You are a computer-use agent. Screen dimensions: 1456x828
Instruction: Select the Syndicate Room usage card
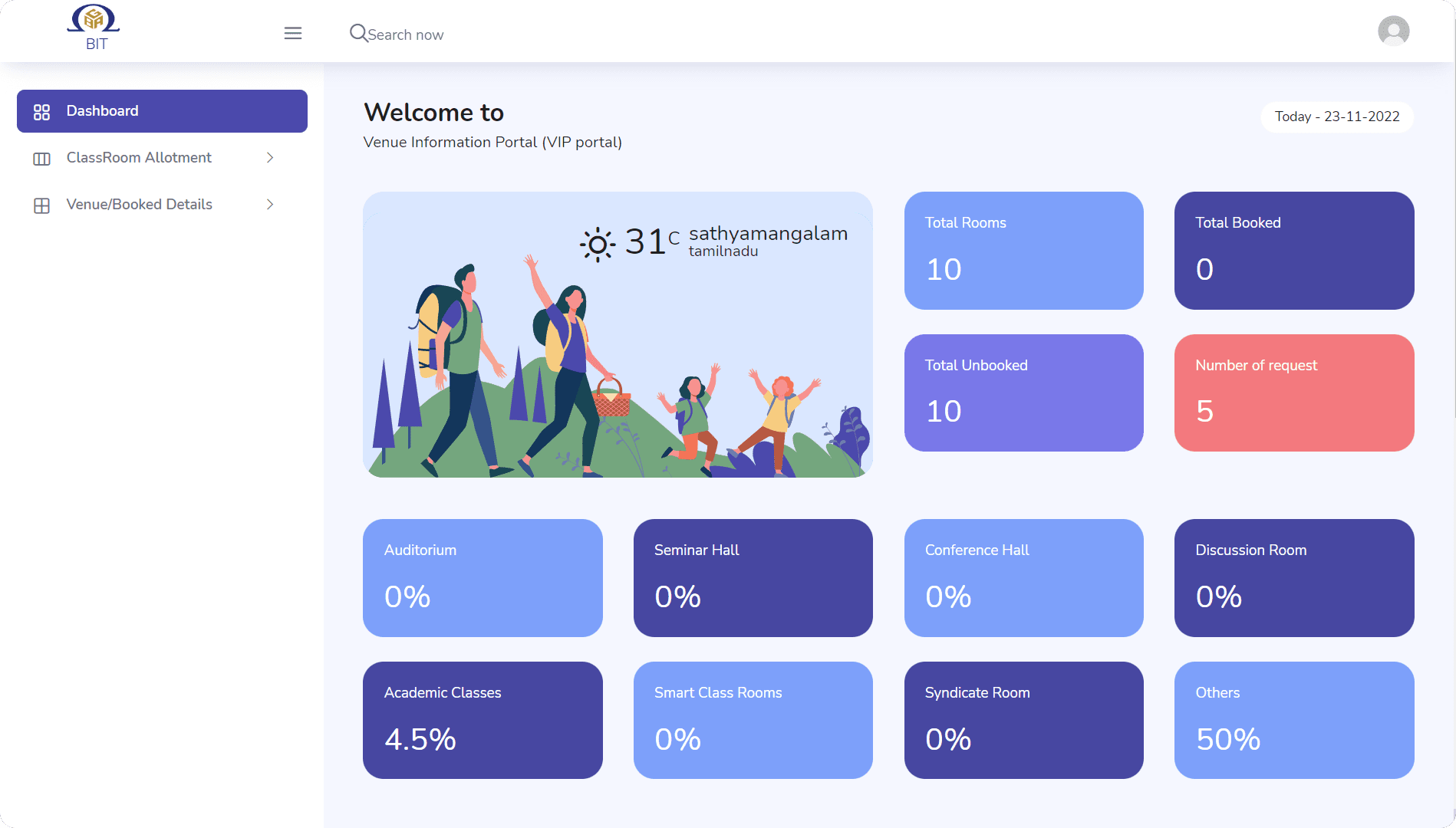point(1023,720)
